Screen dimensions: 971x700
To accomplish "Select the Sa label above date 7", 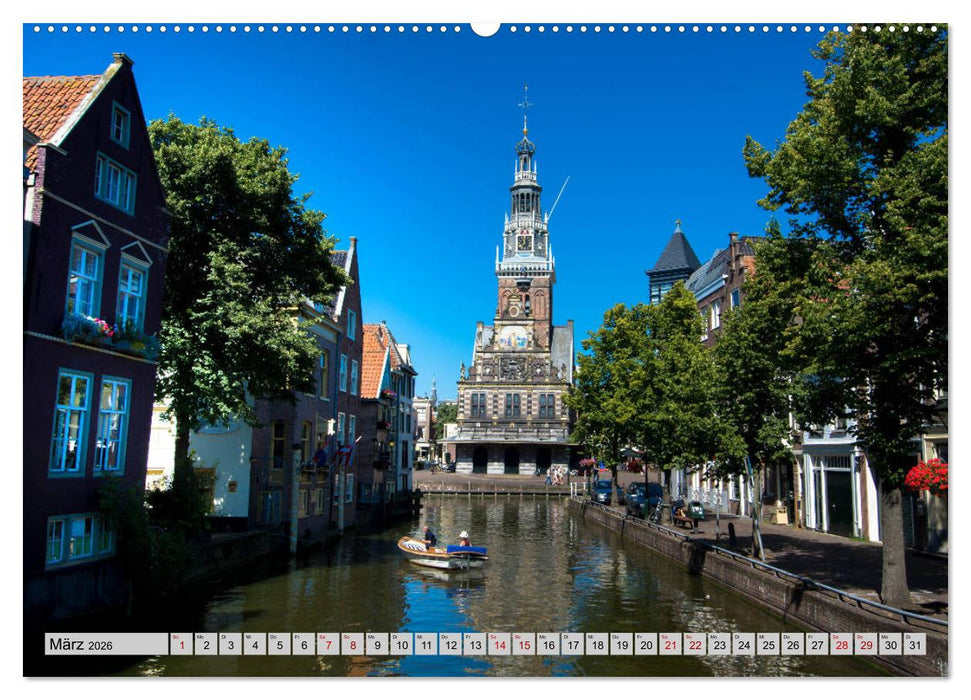I will pyautogui.click(x=325, y=638).
